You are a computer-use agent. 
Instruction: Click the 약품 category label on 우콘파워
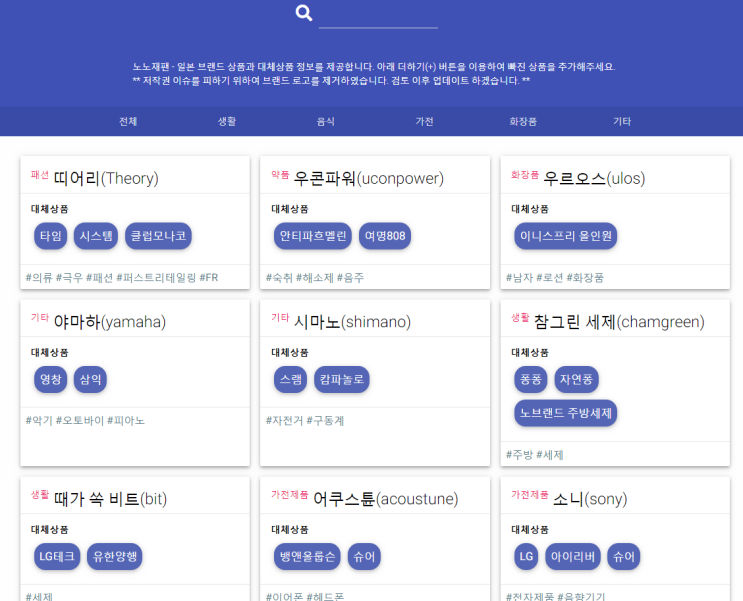coord(280,174)
